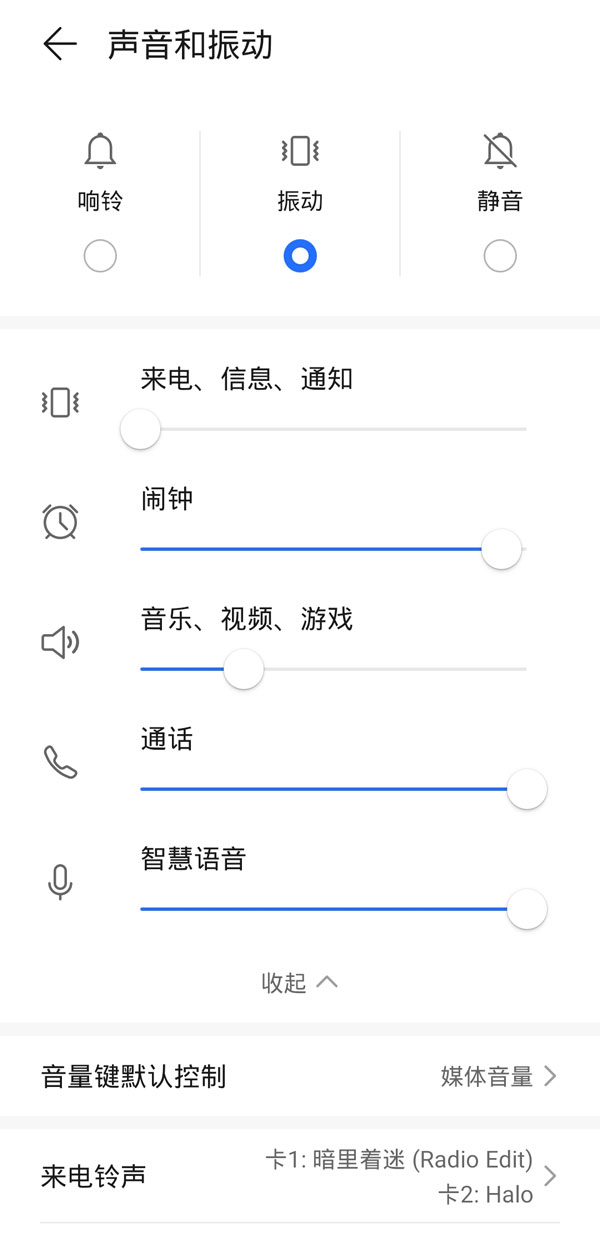Click the ringtone bell icon
Viewport: 600px width, 1240px height.
pos(100,150)
